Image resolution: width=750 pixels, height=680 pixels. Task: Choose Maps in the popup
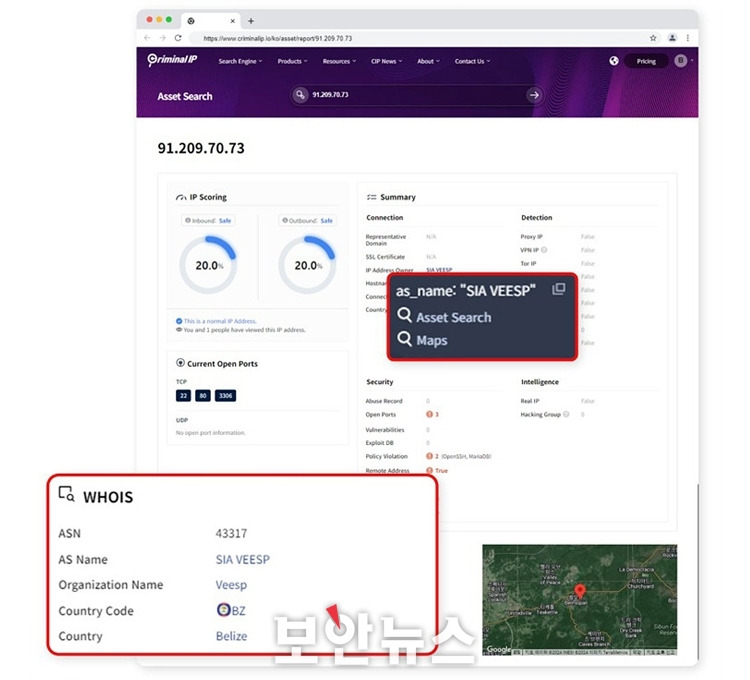pyautogui.click(x=422, y=340)
